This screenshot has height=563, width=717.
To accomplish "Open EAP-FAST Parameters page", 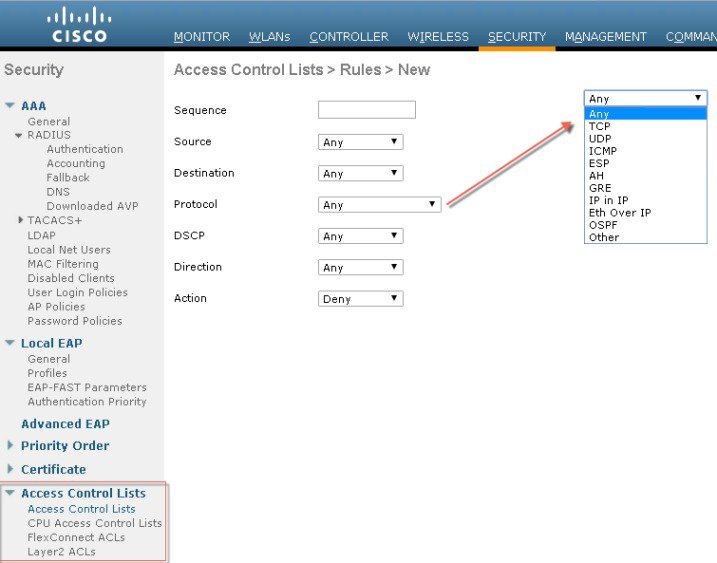I will tap(87, 387).
